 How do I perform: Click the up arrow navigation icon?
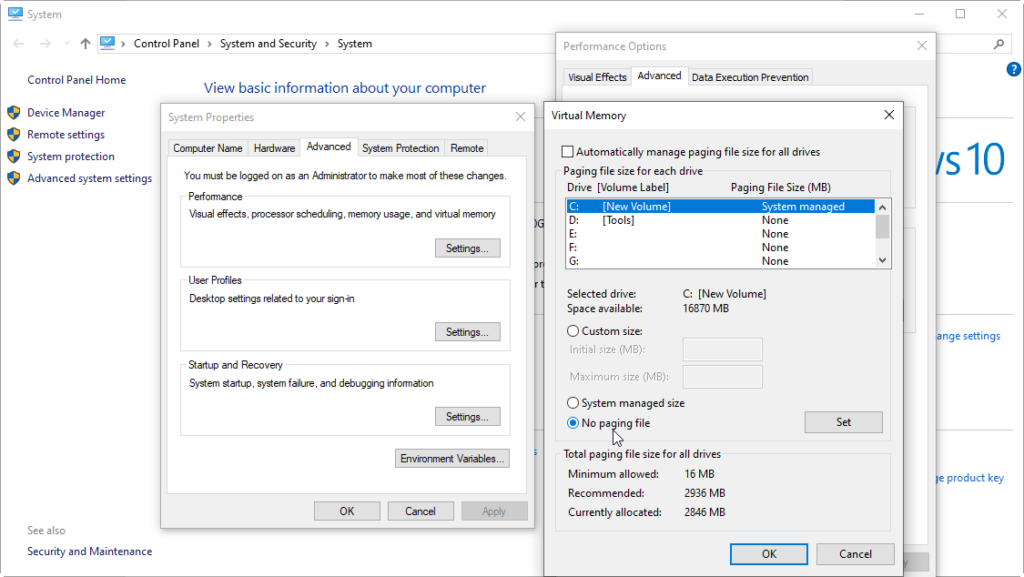tap(85, 44)
